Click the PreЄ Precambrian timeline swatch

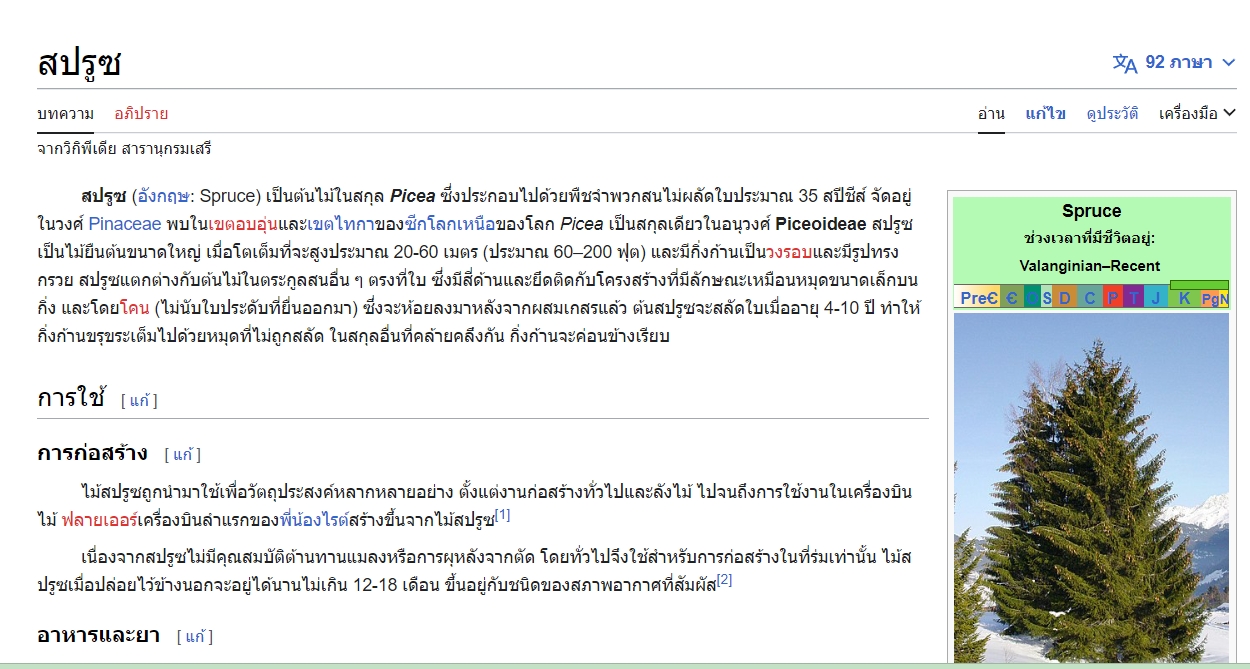tap(977, 298)
